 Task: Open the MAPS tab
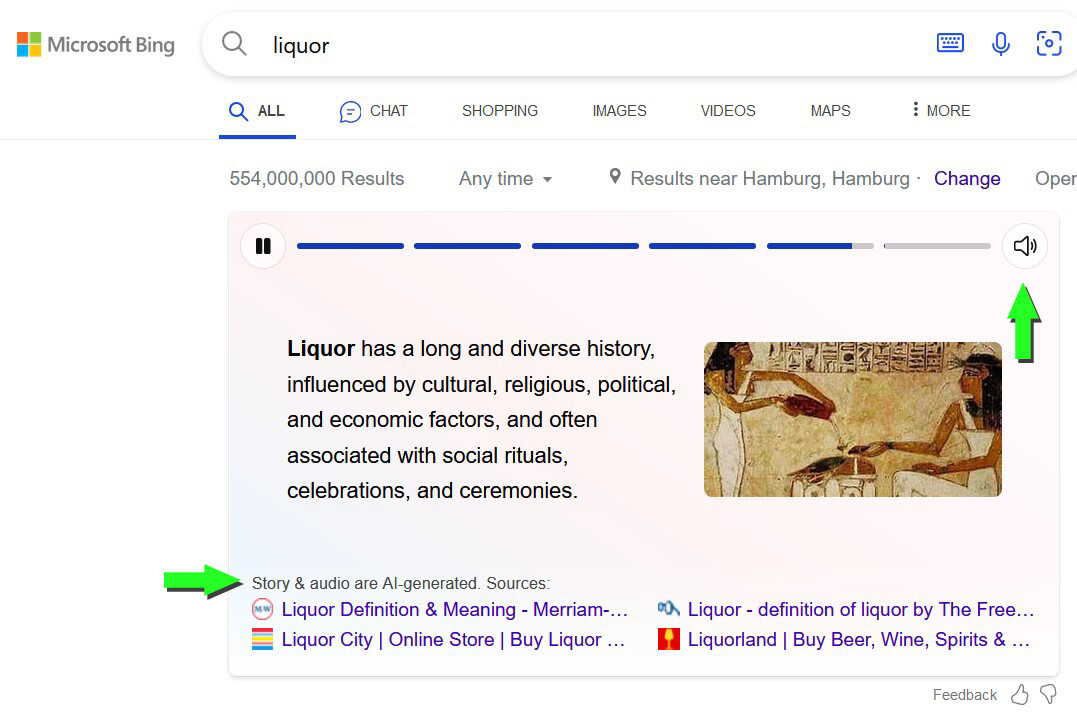(x=830, y=111)
